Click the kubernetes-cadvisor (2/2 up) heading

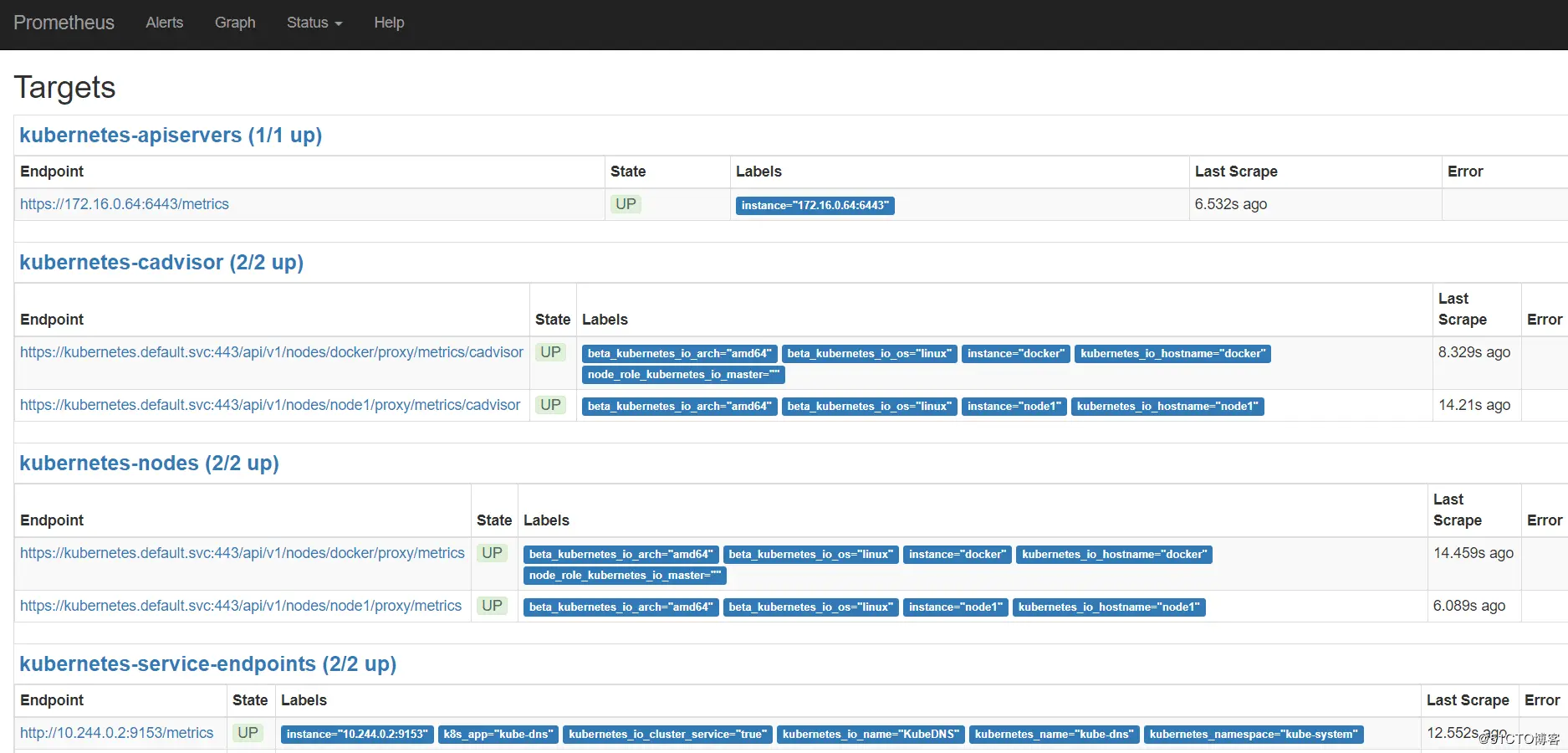[x=161, y=263]
